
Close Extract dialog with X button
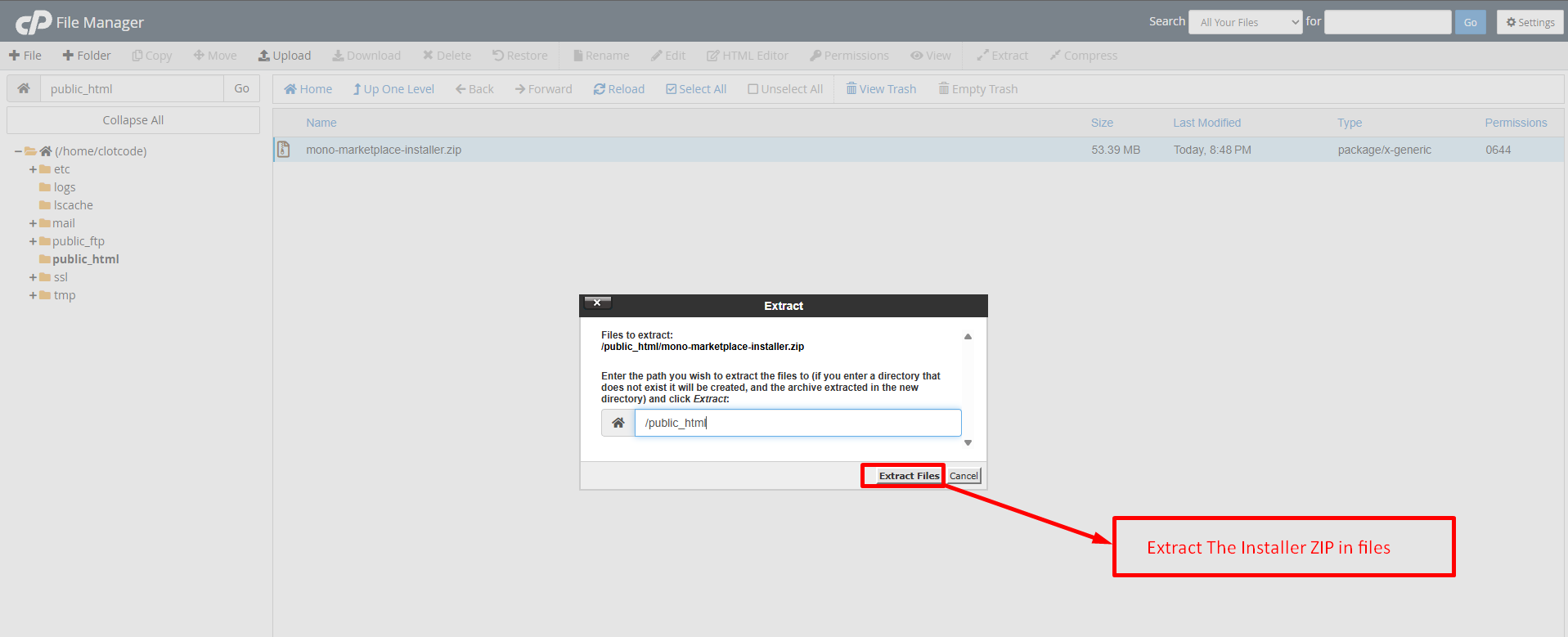coord(597,303)
